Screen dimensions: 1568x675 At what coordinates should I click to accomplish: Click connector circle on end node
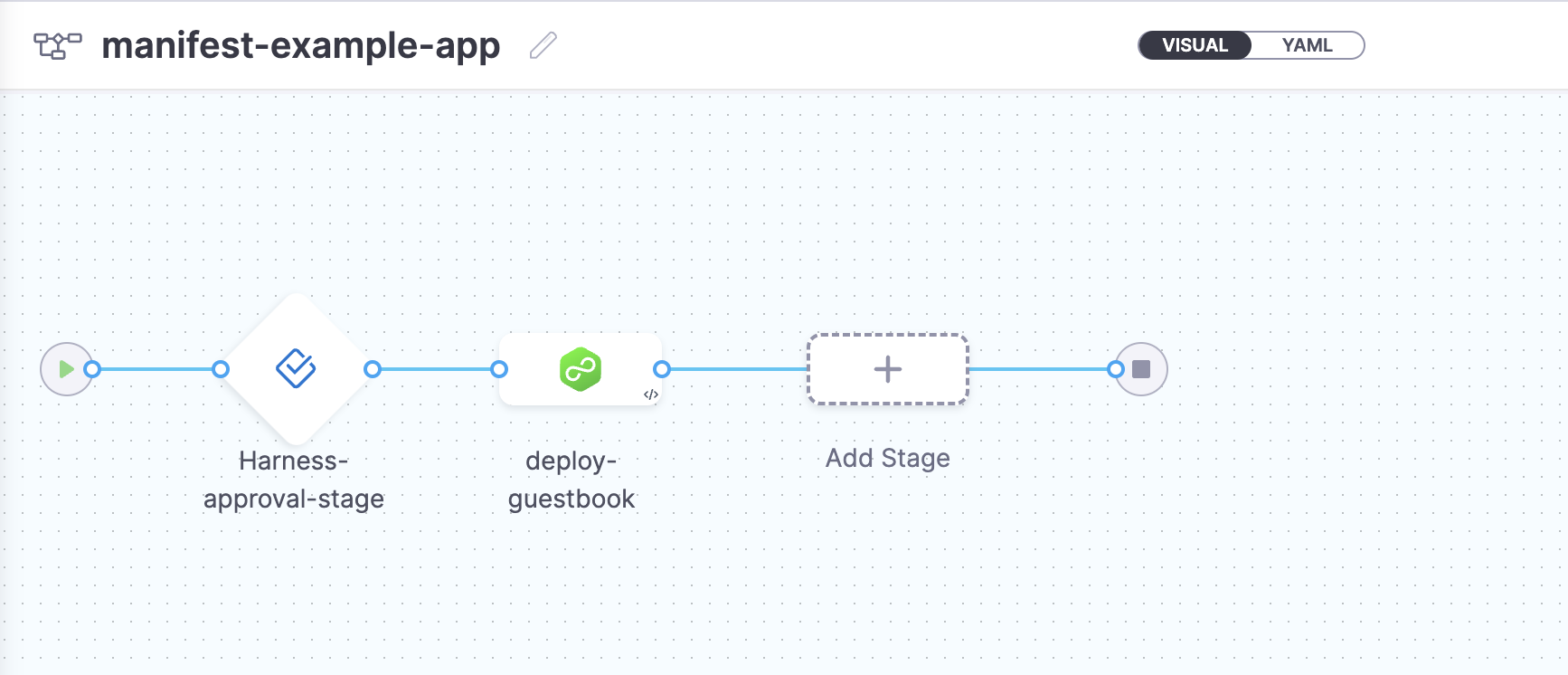[1116, 369]
